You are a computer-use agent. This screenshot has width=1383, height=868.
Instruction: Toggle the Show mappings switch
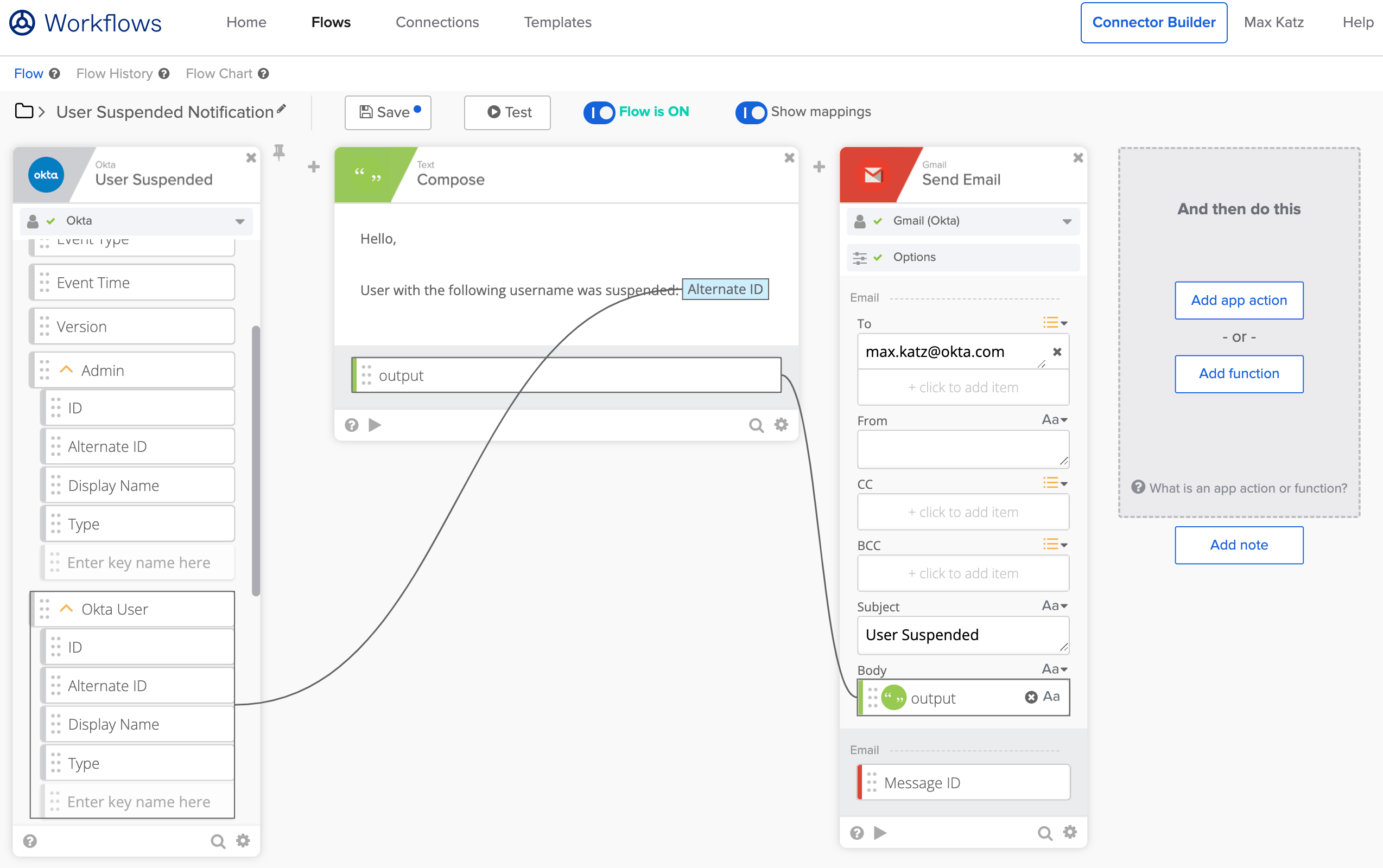click(751, 112)
